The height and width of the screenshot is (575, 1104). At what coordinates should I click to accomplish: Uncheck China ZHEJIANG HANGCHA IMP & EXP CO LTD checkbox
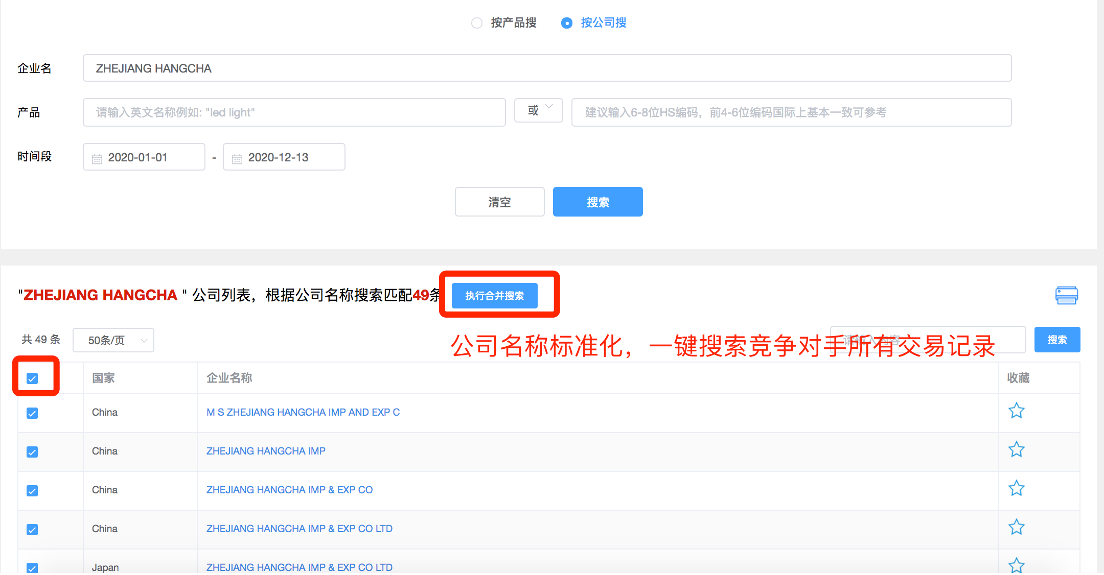point(32,529)
